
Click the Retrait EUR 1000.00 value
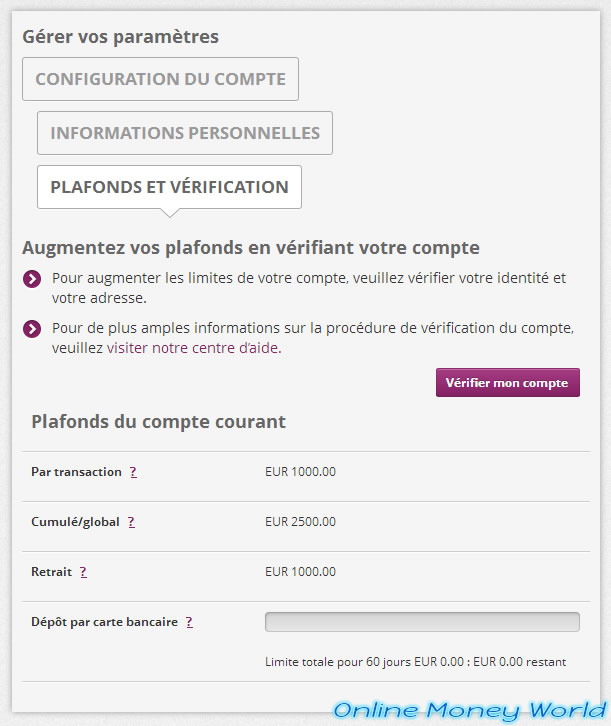click(300, 572)
